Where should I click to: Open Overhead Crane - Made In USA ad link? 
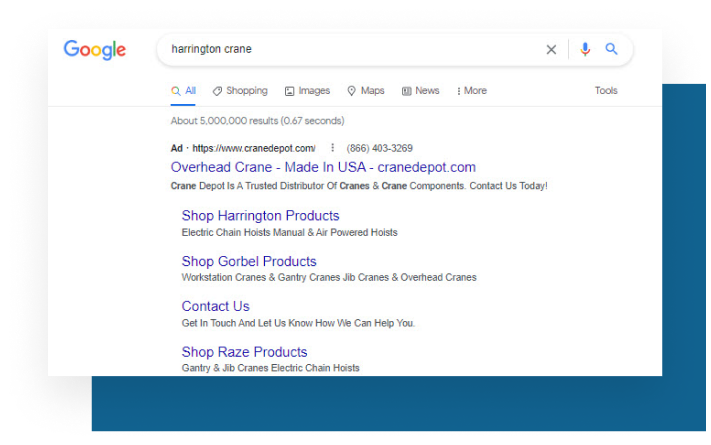coord(323,167)
